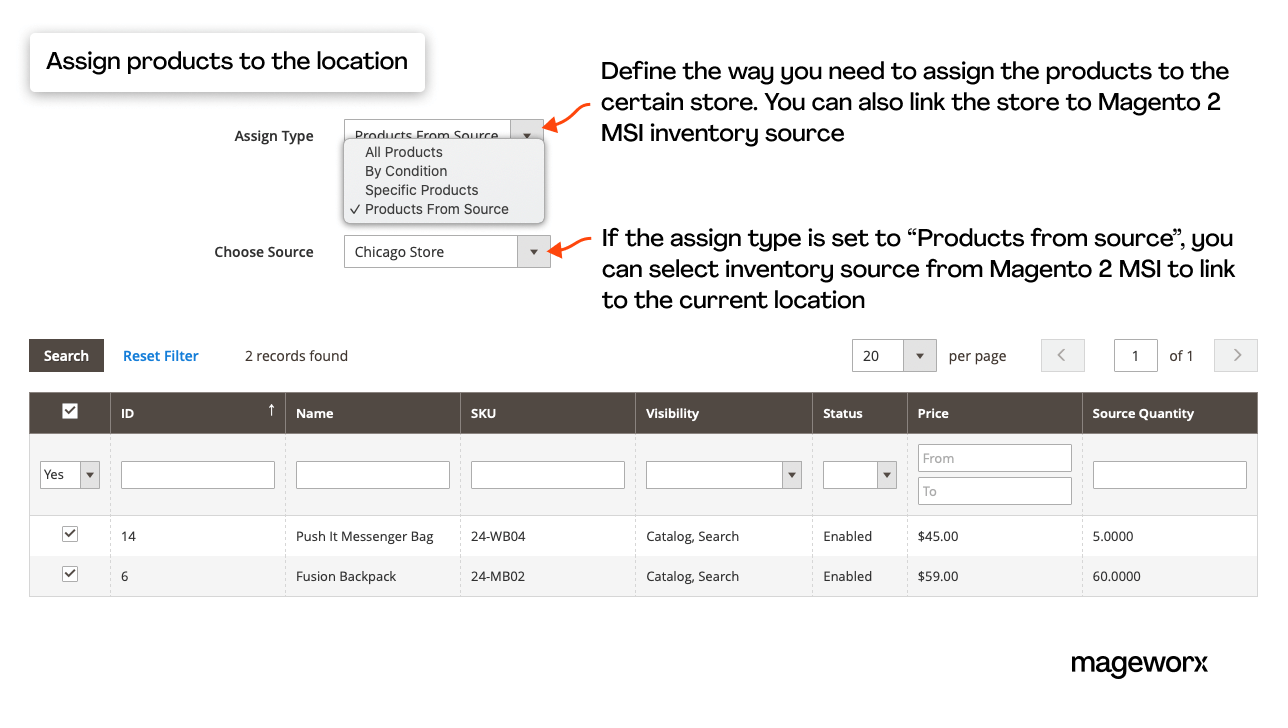Screen dimensions: 1288x728
Task: Click the Search button
Action: click(66, 356)
